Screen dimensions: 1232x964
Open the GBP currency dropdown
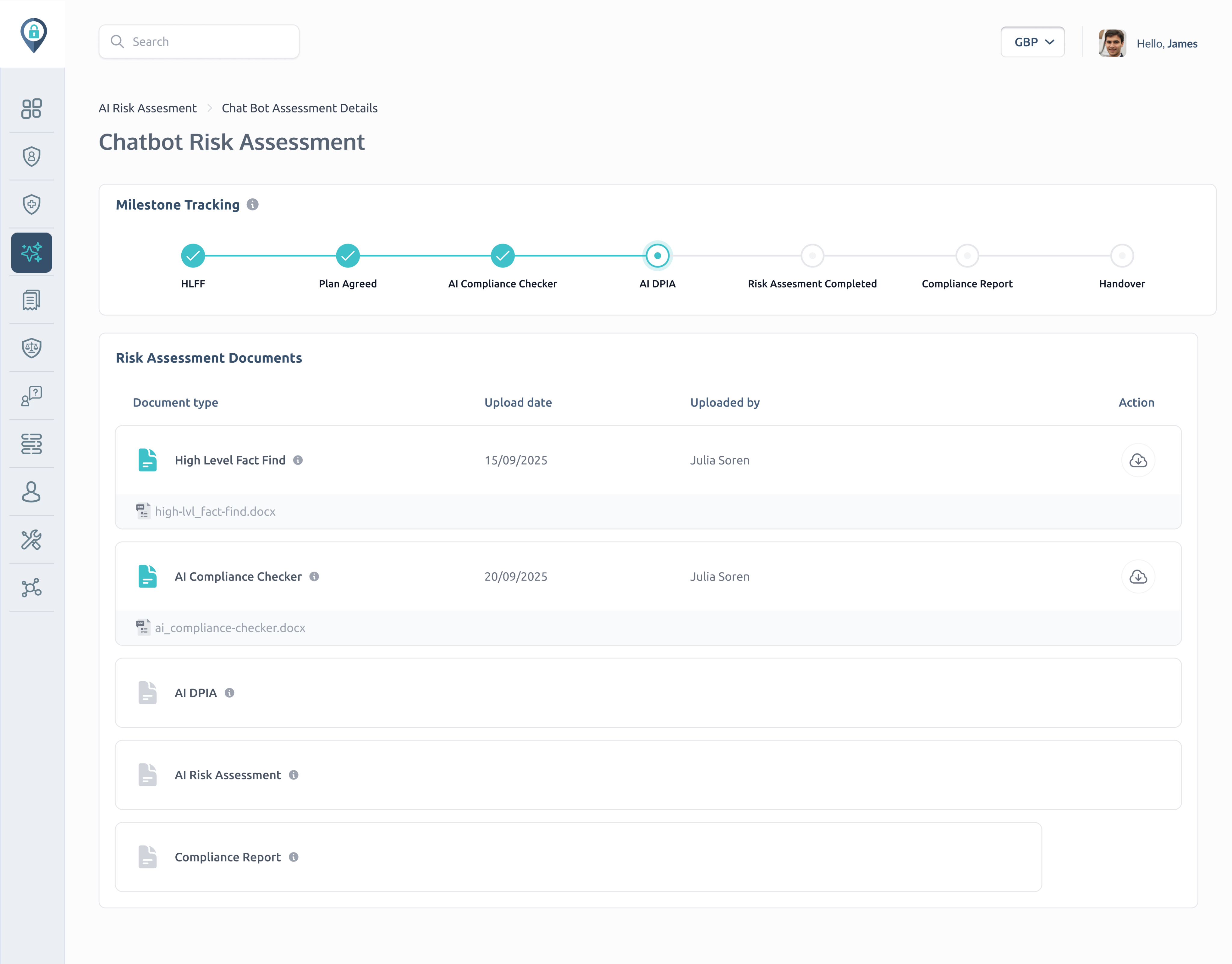(x=1032, y=42)
